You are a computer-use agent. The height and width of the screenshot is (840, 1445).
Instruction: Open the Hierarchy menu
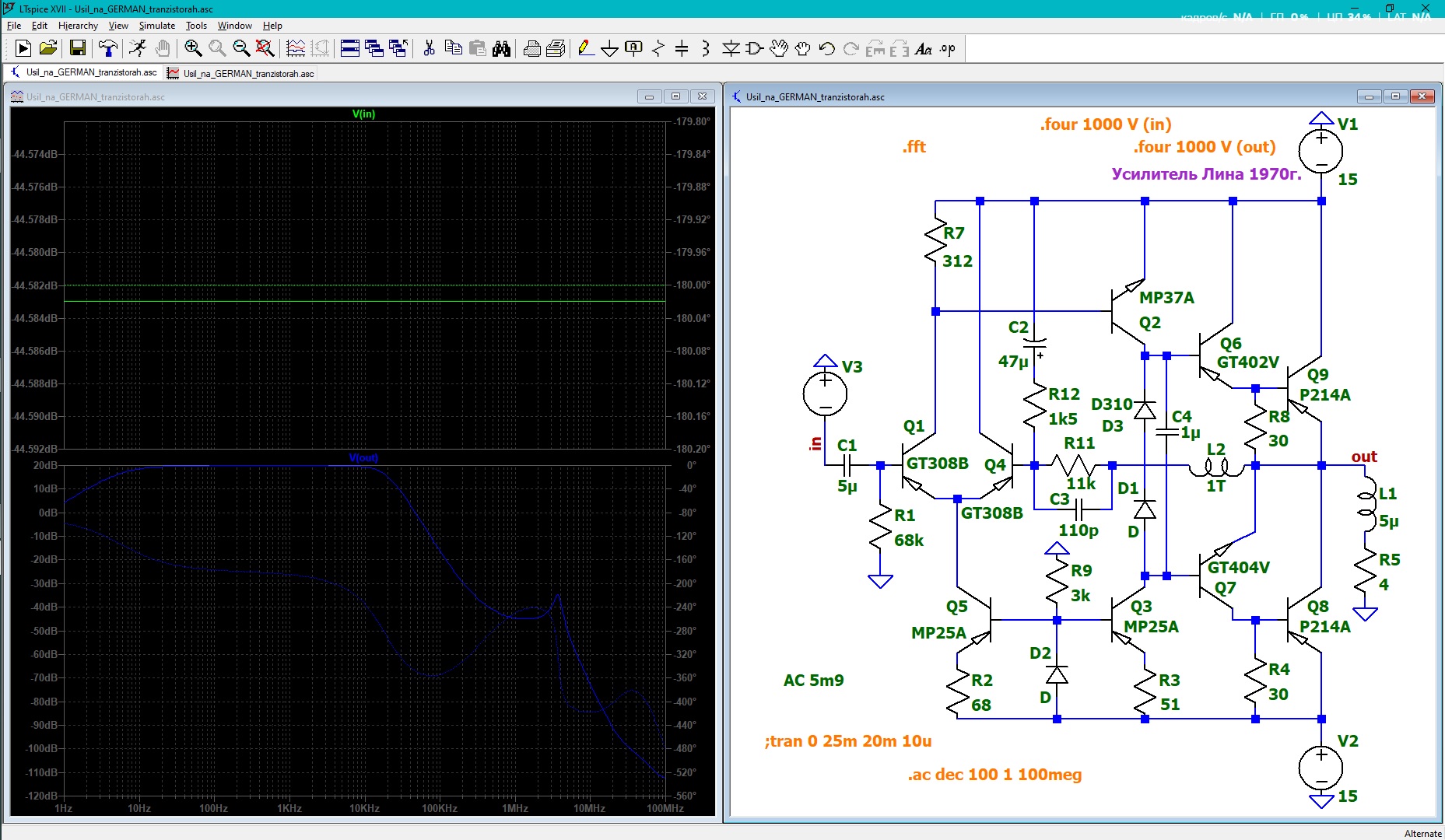[x=78, y=26]
